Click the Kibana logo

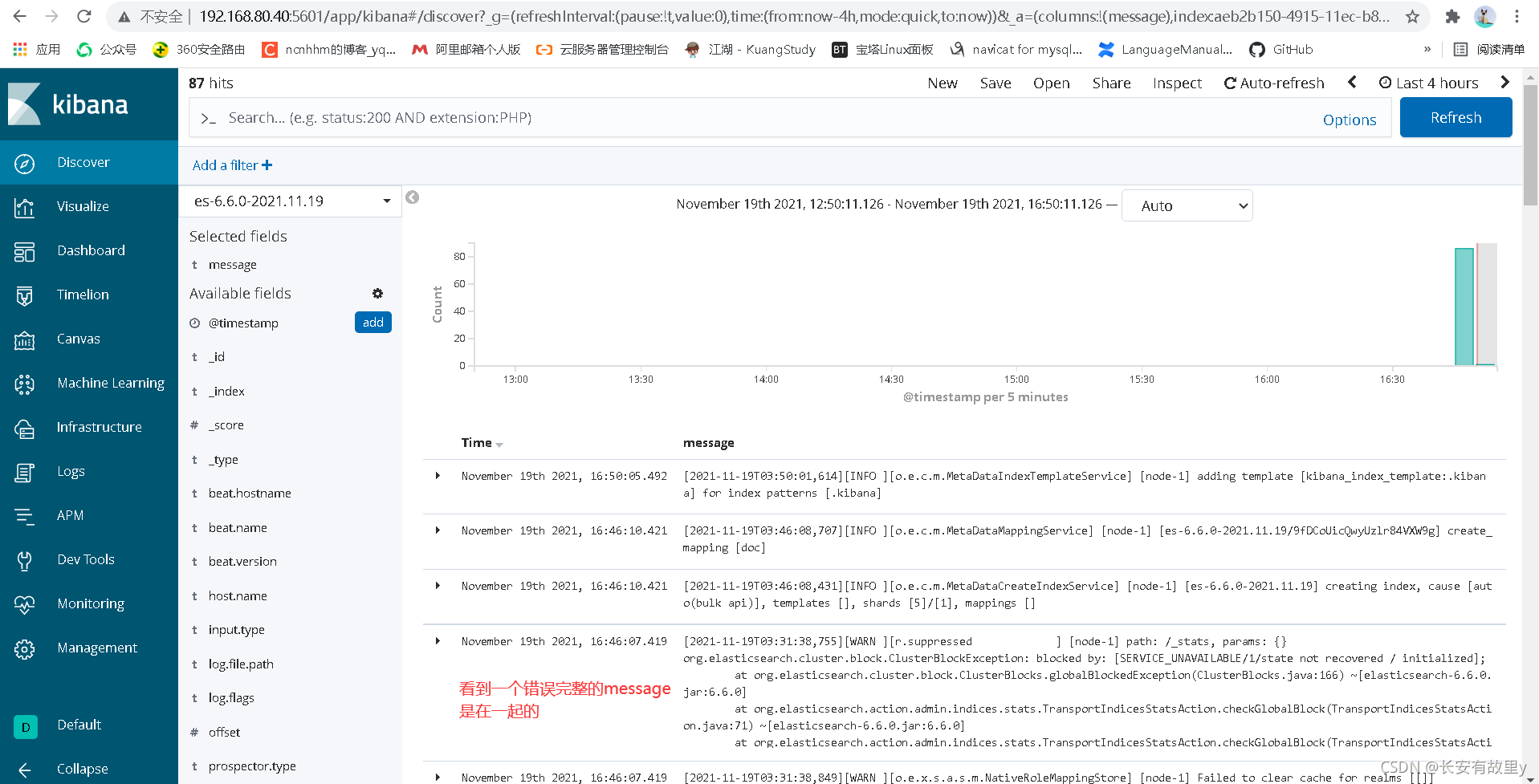68,104
